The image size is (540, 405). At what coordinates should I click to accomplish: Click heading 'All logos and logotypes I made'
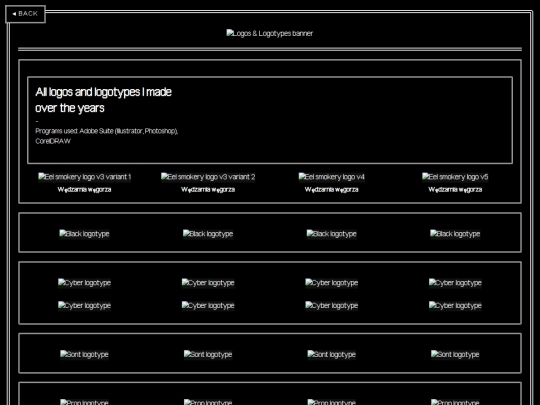103,92
